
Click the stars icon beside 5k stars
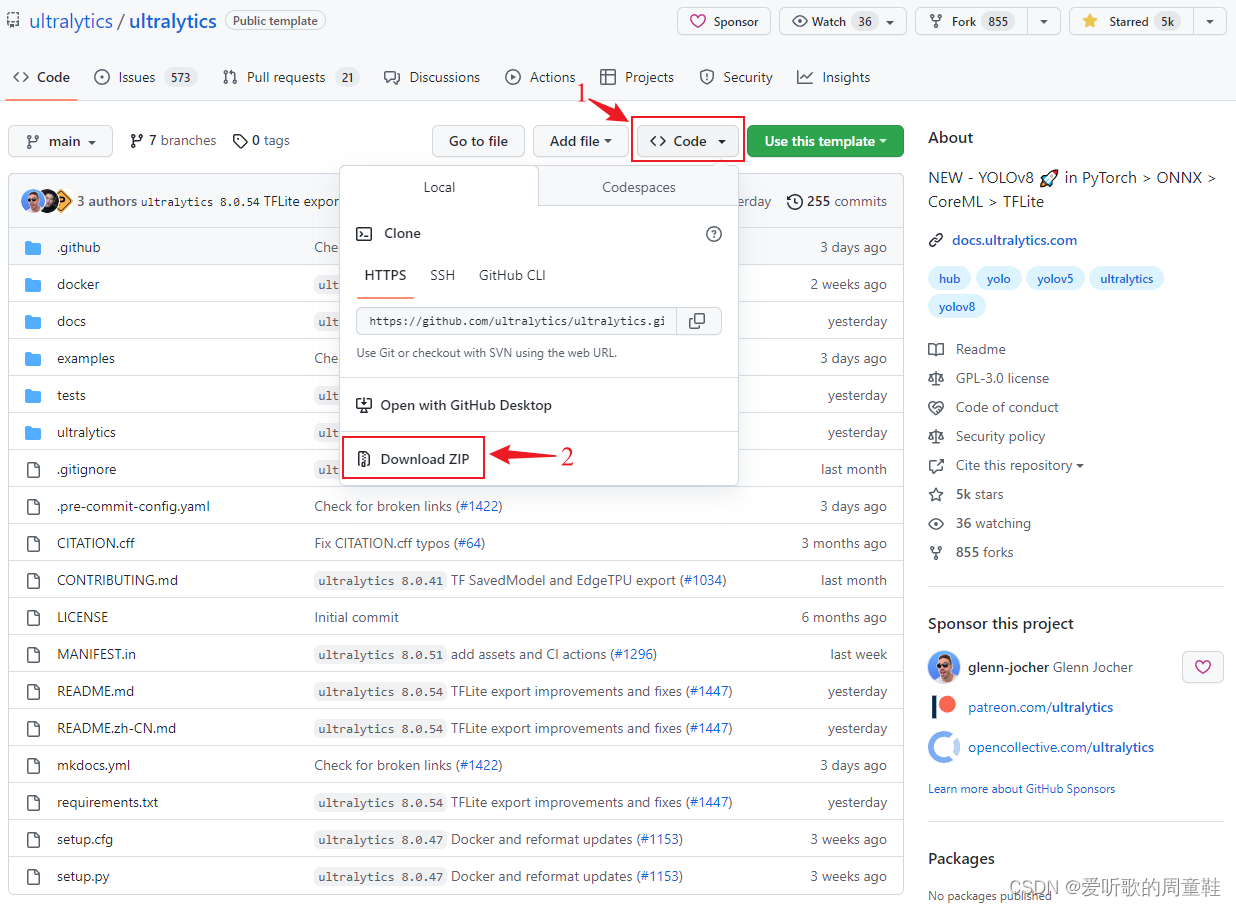pos(936,494)
